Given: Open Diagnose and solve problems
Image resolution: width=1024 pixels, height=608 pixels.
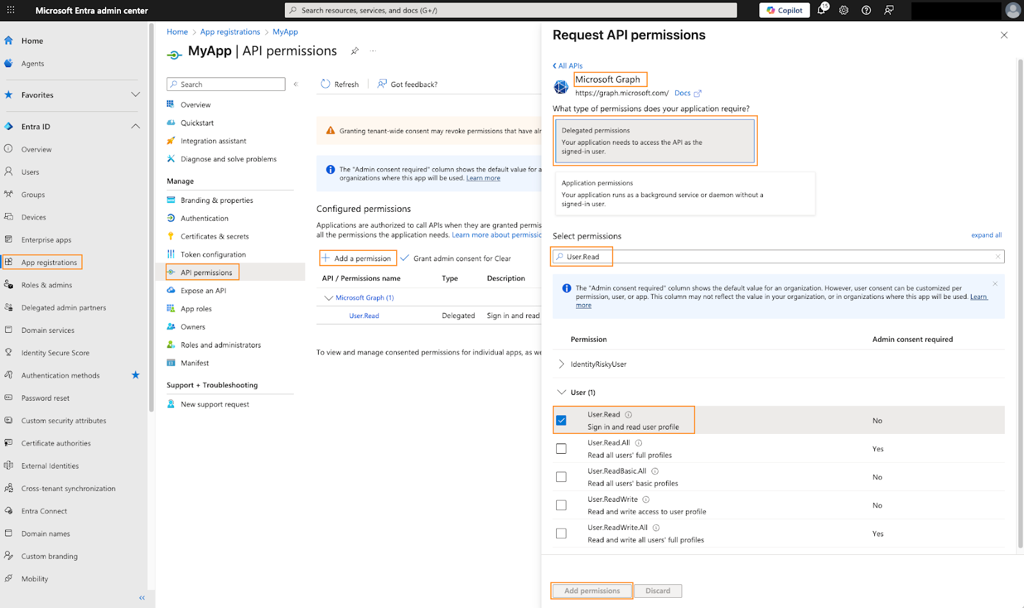Looking at the screenshot, I should (x=229, y=159).
